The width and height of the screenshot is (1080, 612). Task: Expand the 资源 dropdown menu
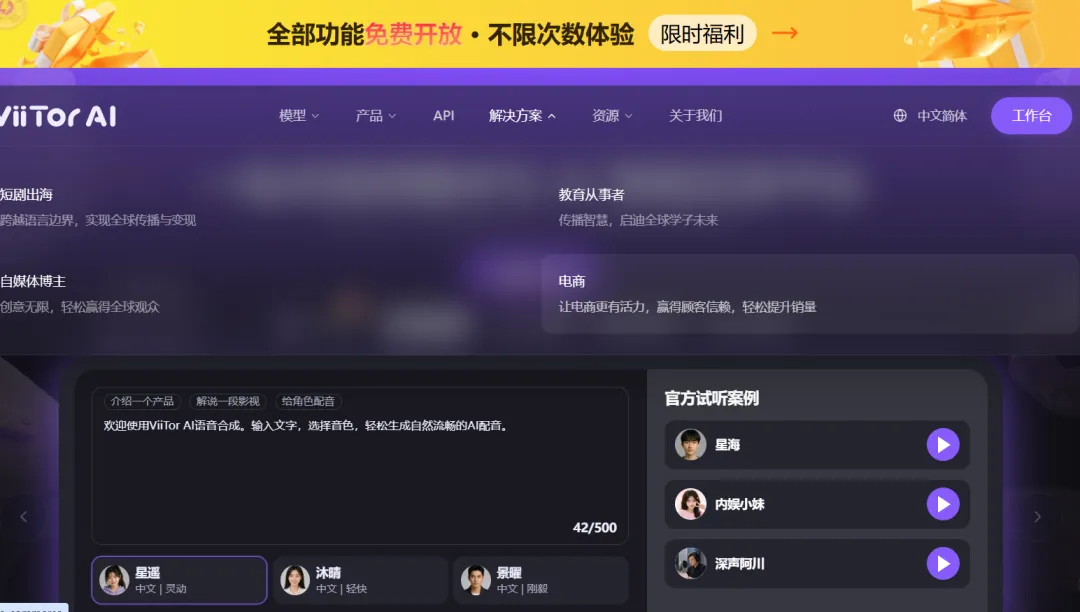pos(612,116)
